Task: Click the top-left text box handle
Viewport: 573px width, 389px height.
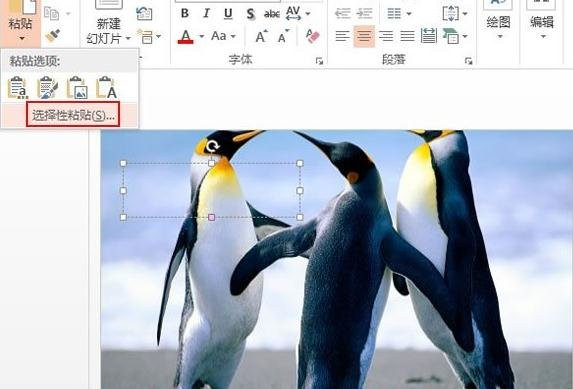Action: (x=123, y=163)
